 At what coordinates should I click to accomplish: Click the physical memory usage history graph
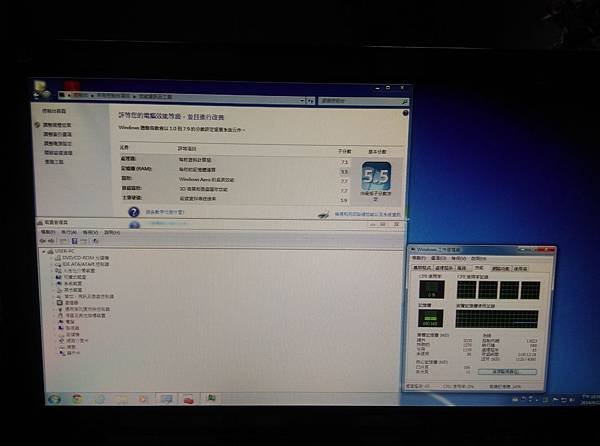(497, 319)
